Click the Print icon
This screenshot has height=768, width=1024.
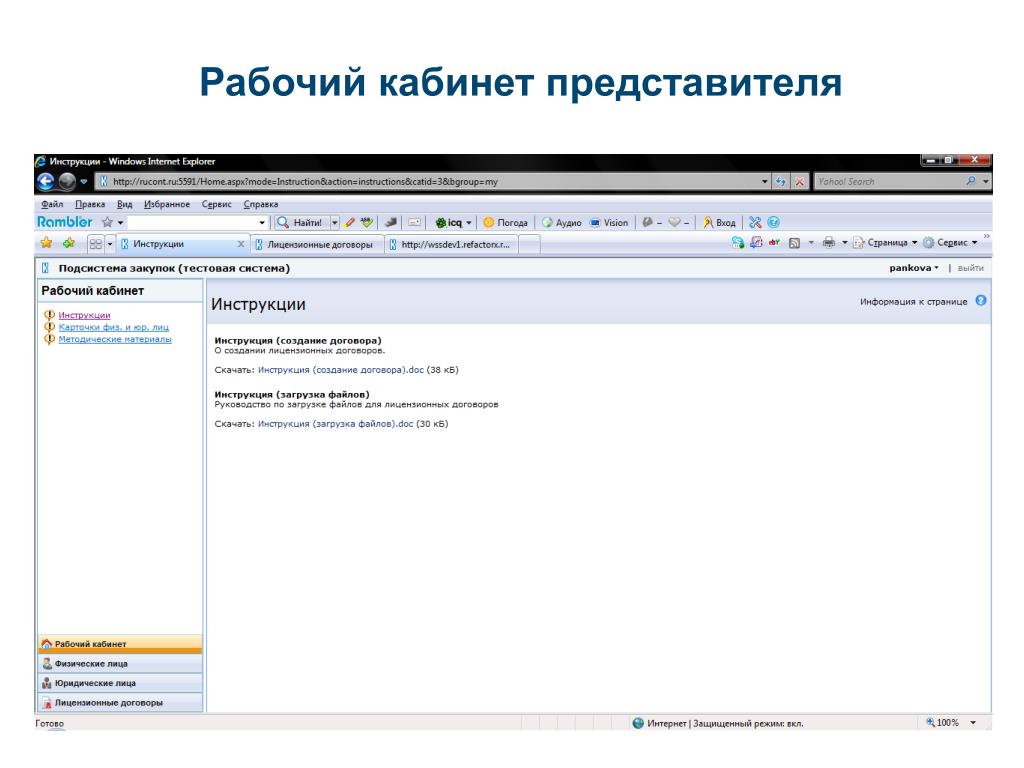(x=829, y=242)
